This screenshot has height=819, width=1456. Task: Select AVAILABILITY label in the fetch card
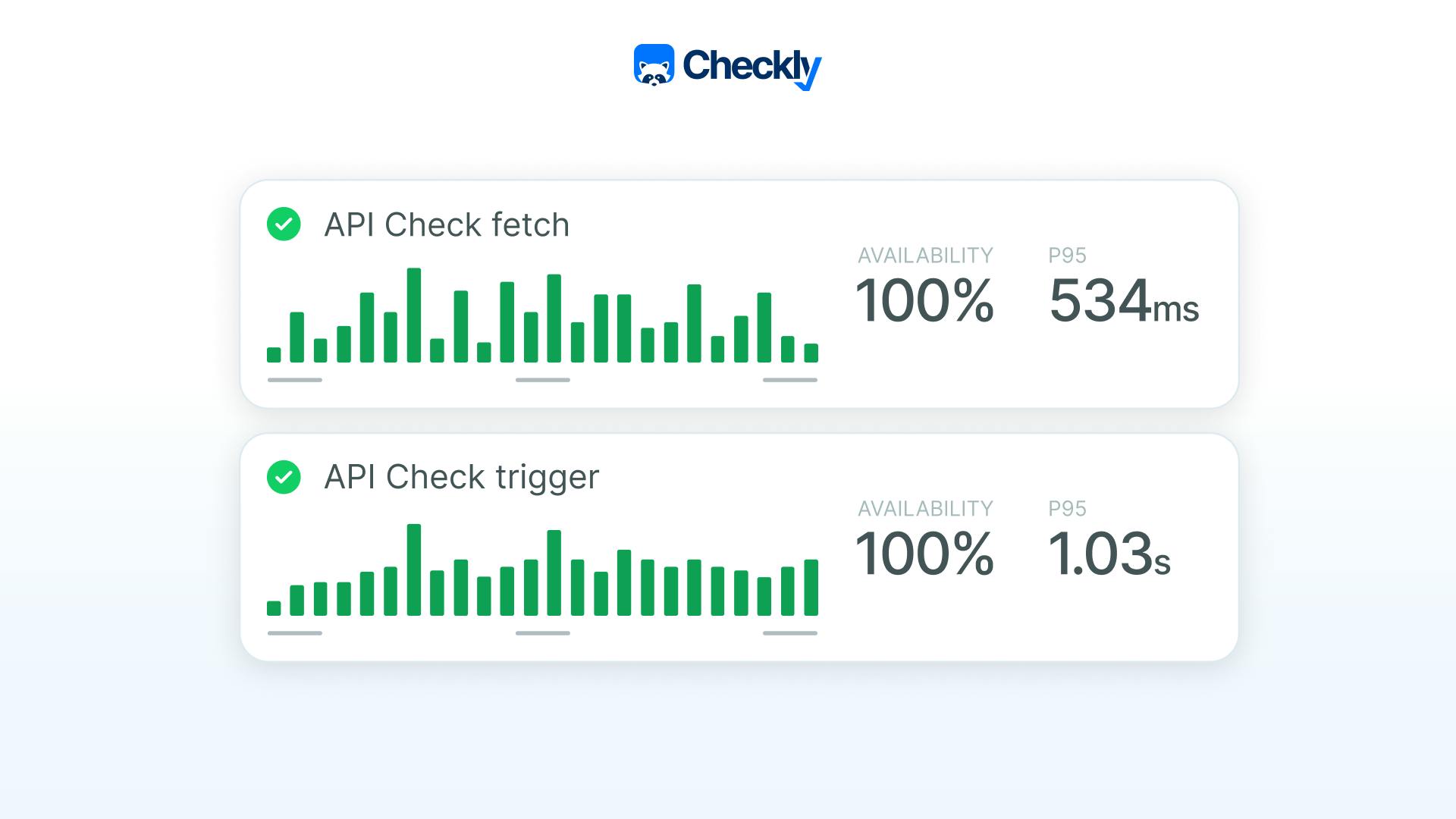pos(925,256)
